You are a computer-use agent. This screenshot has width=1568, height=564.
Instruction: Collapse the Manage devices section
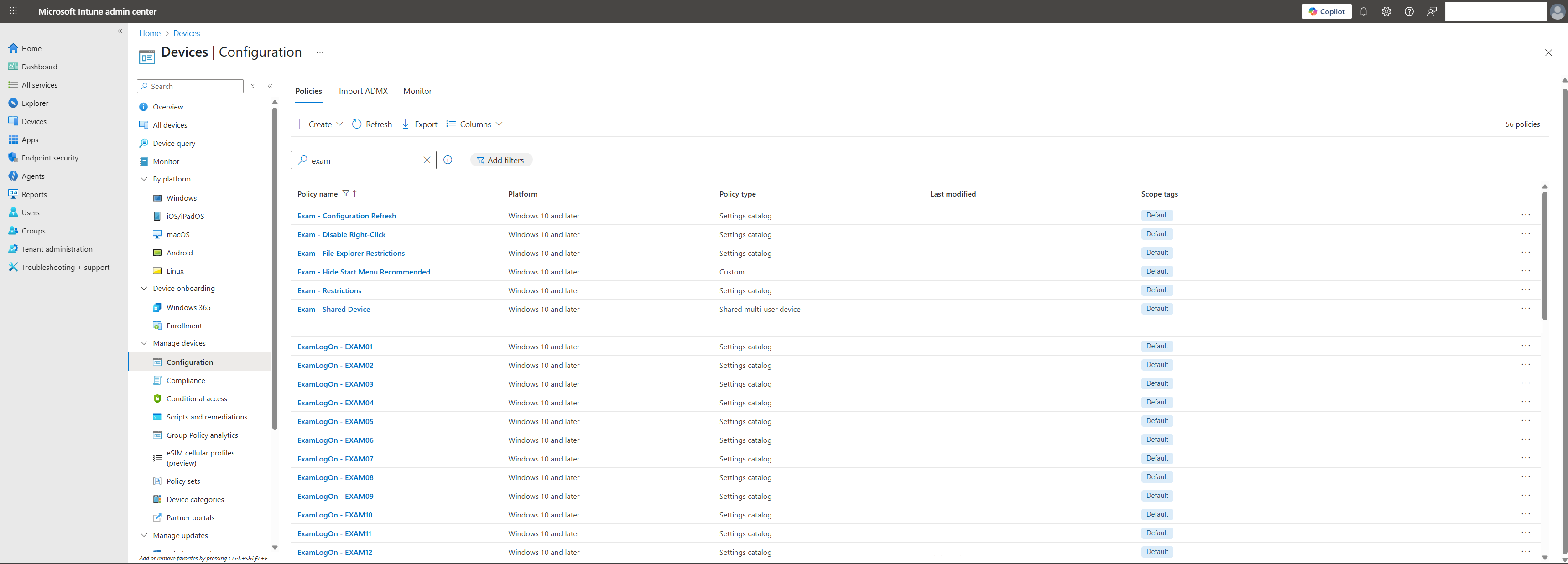pos(144,343)
